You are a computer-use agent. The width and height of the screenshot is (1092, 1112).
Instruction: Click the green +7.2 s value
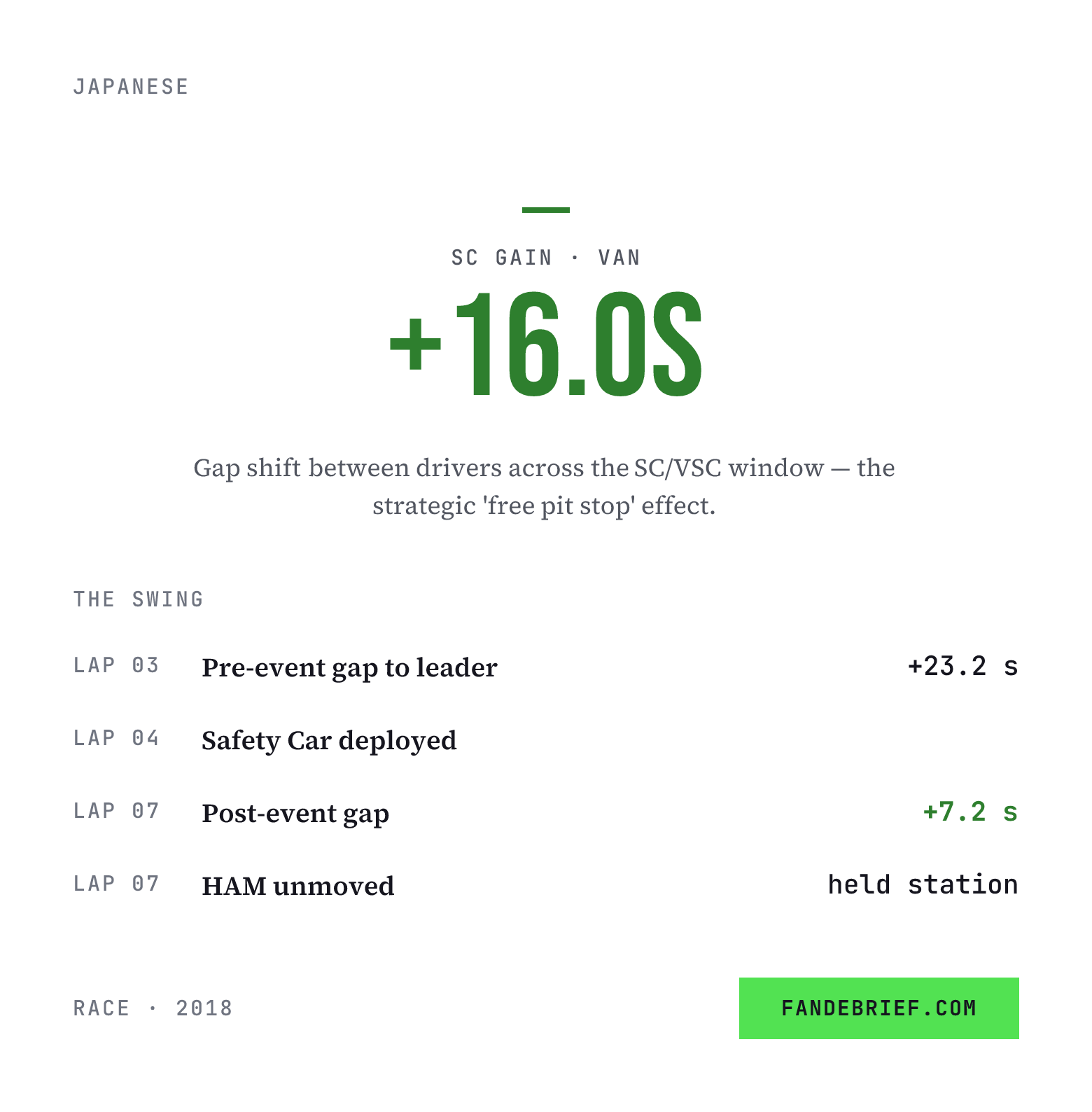[970, 812]
